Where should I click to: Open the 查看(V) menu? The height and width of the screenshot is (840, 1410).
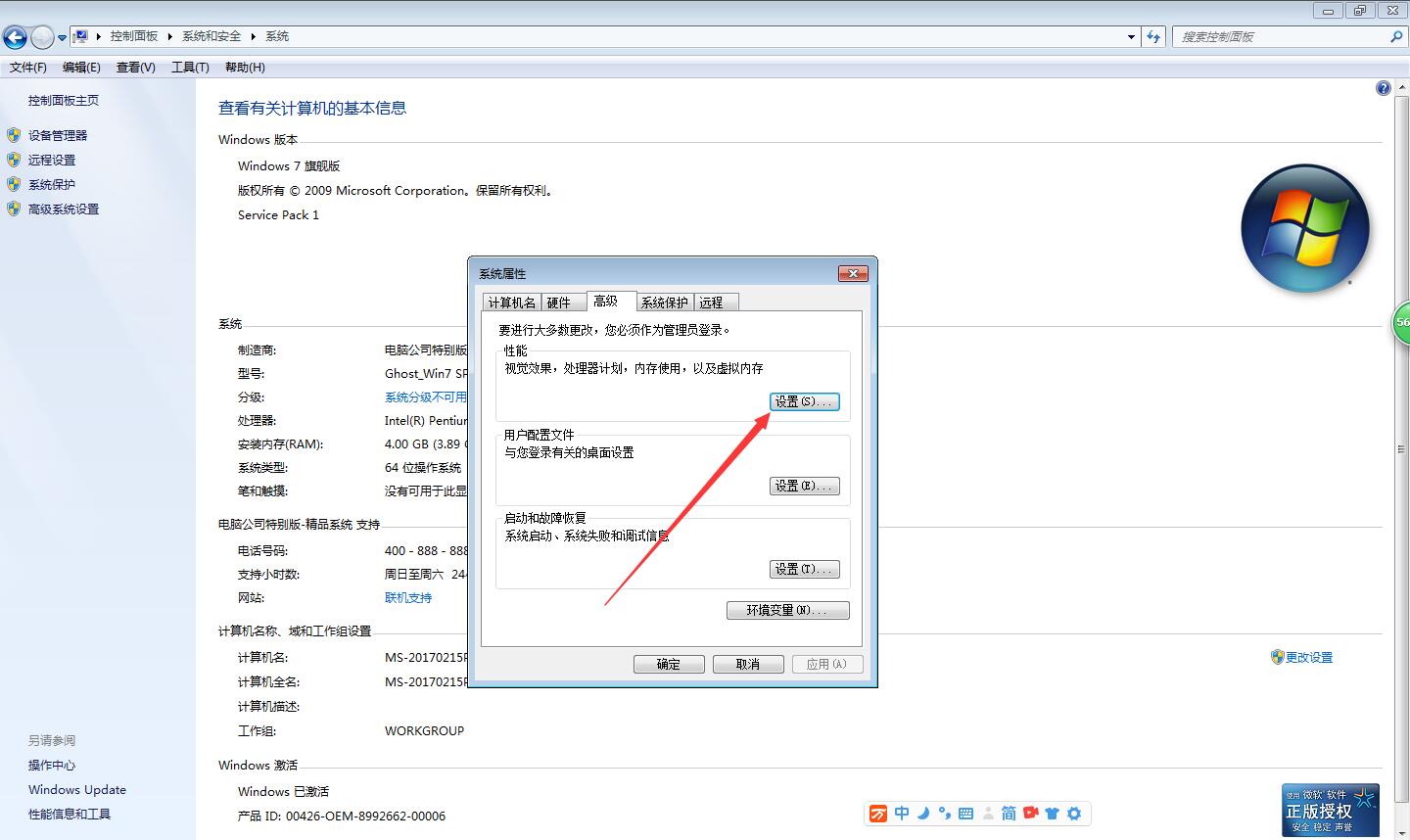click(x=135, y=68)
